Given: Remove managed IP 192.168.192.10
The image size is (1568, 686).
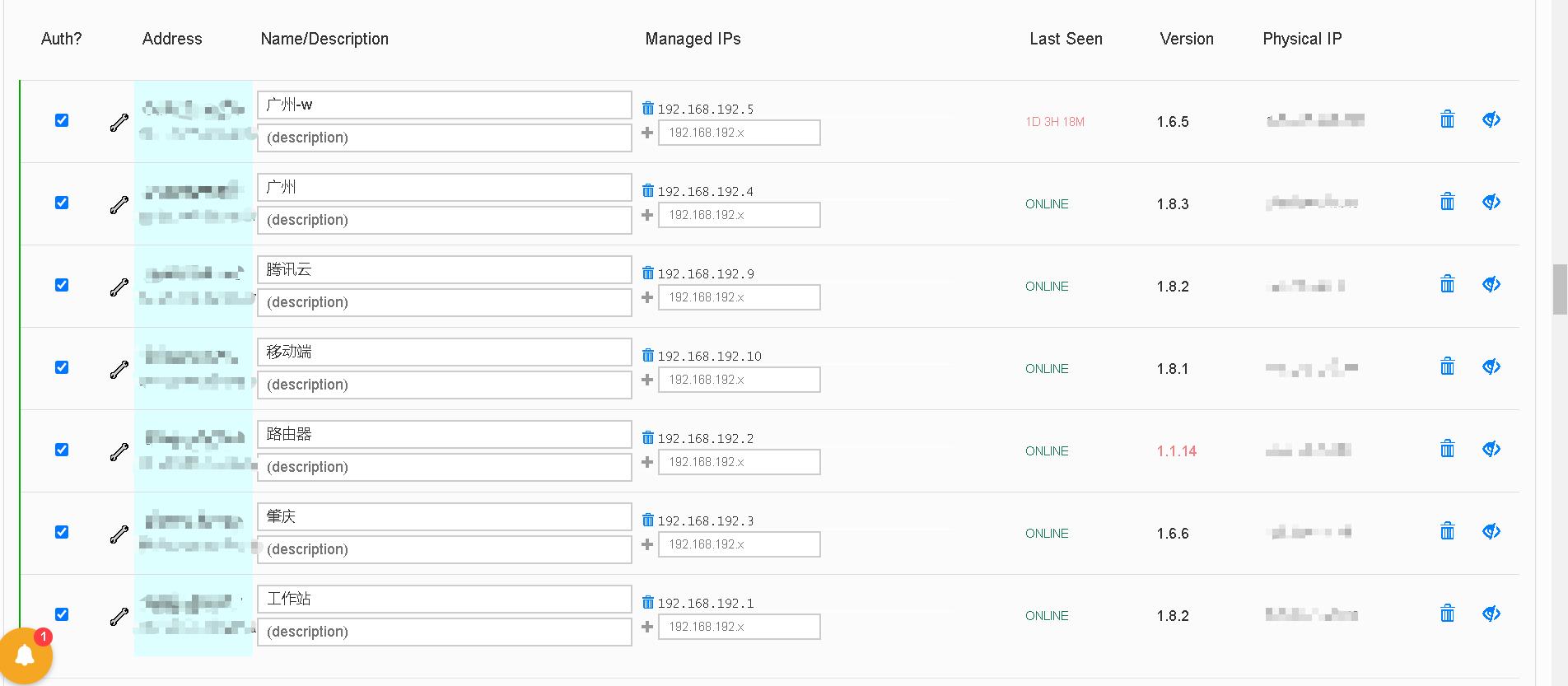Looking at the screenshot, I should (x=648, y=355).
